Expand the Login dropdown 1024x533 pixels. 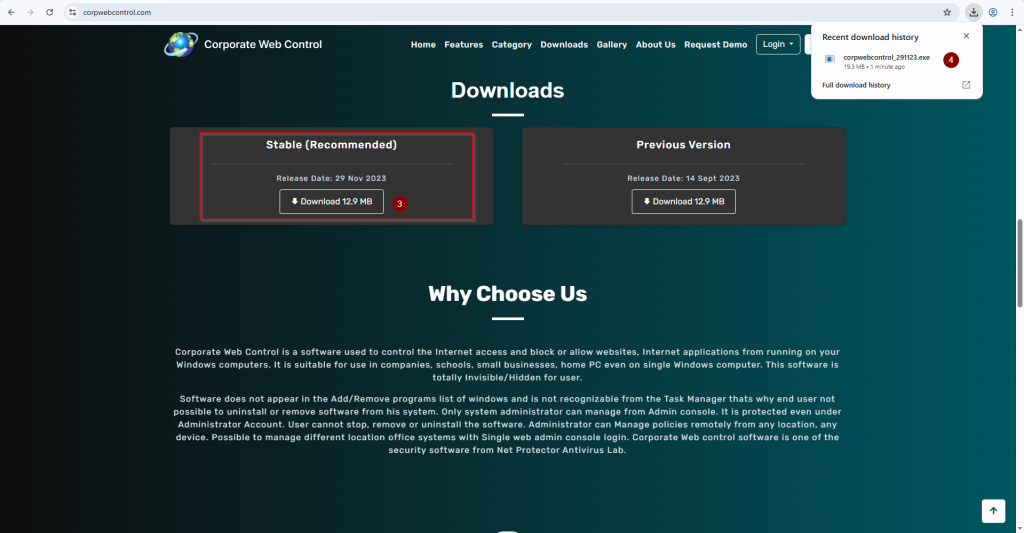click(x=778, y=44)
